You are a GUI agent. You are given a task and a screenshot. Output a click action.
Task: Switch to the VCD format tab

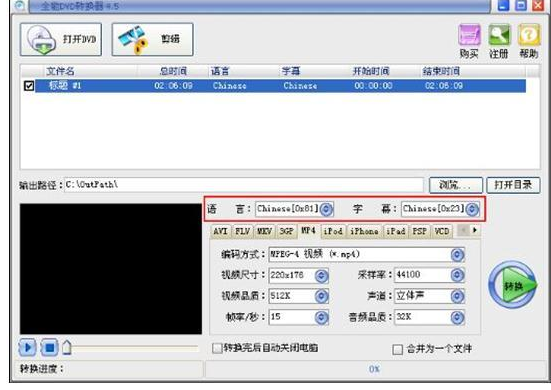pos(442,231)
